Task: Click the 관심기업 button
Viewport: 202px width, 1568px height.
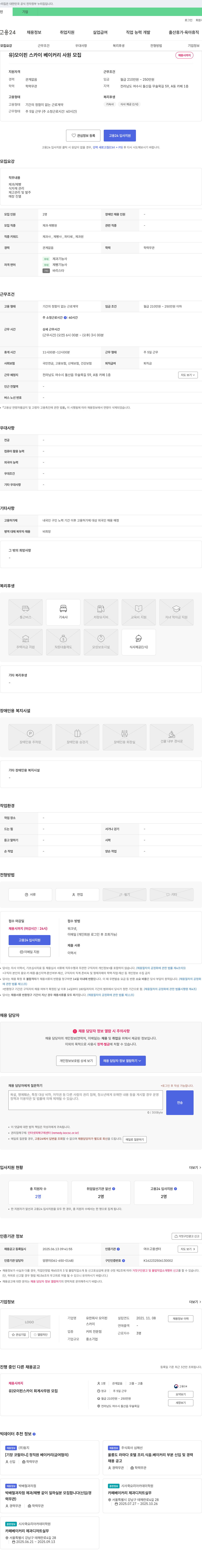Action: [x=19, y=1335]
